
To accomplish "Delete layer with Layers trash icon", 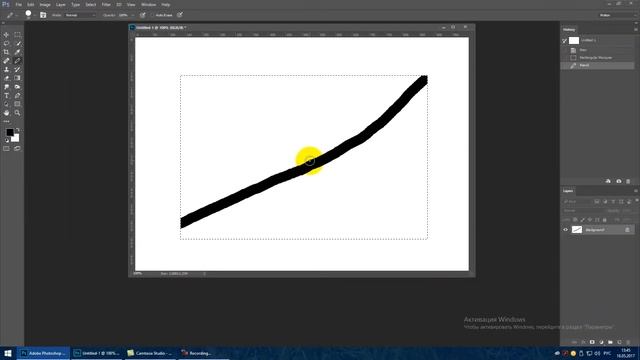I will (x=628, y=342).
